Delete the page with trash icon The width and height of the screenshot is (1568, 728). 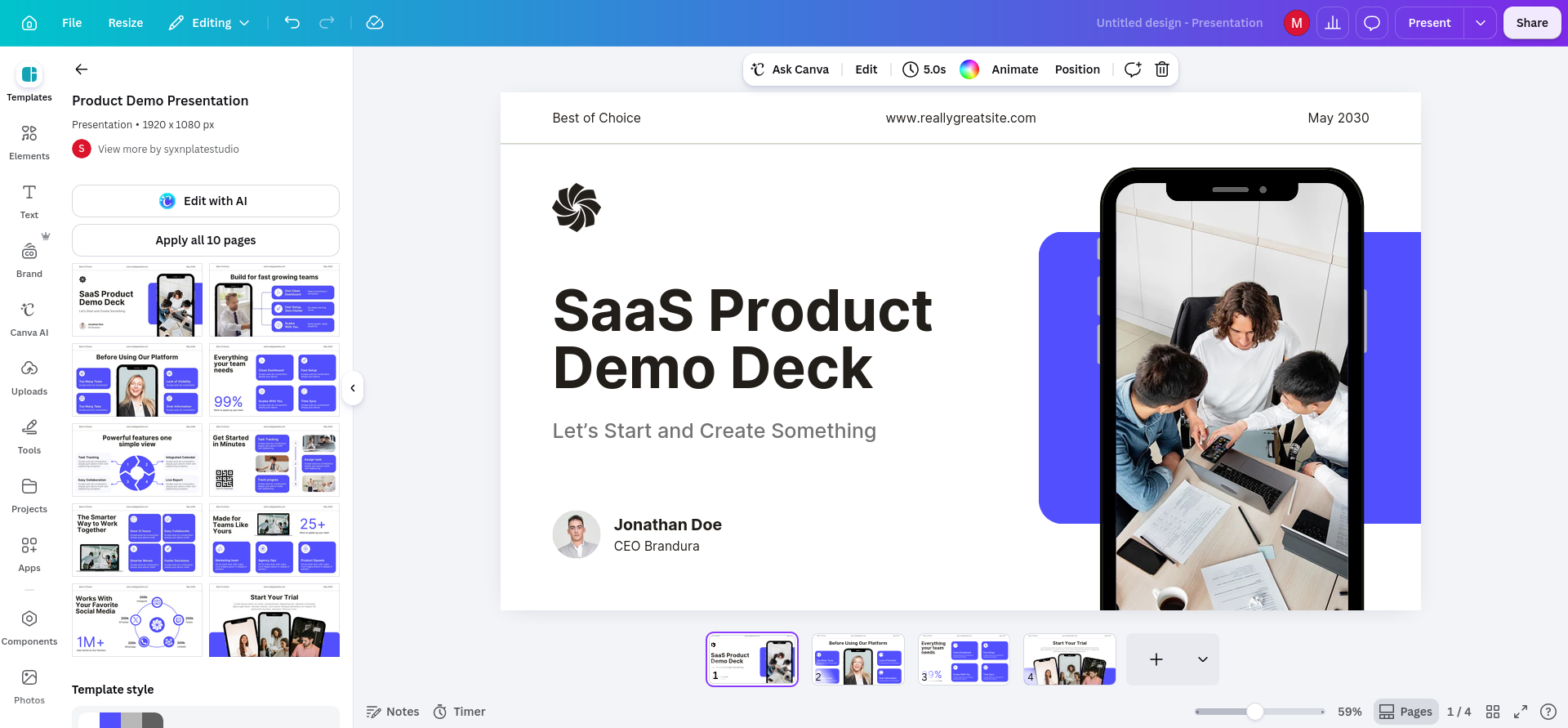1162,69
